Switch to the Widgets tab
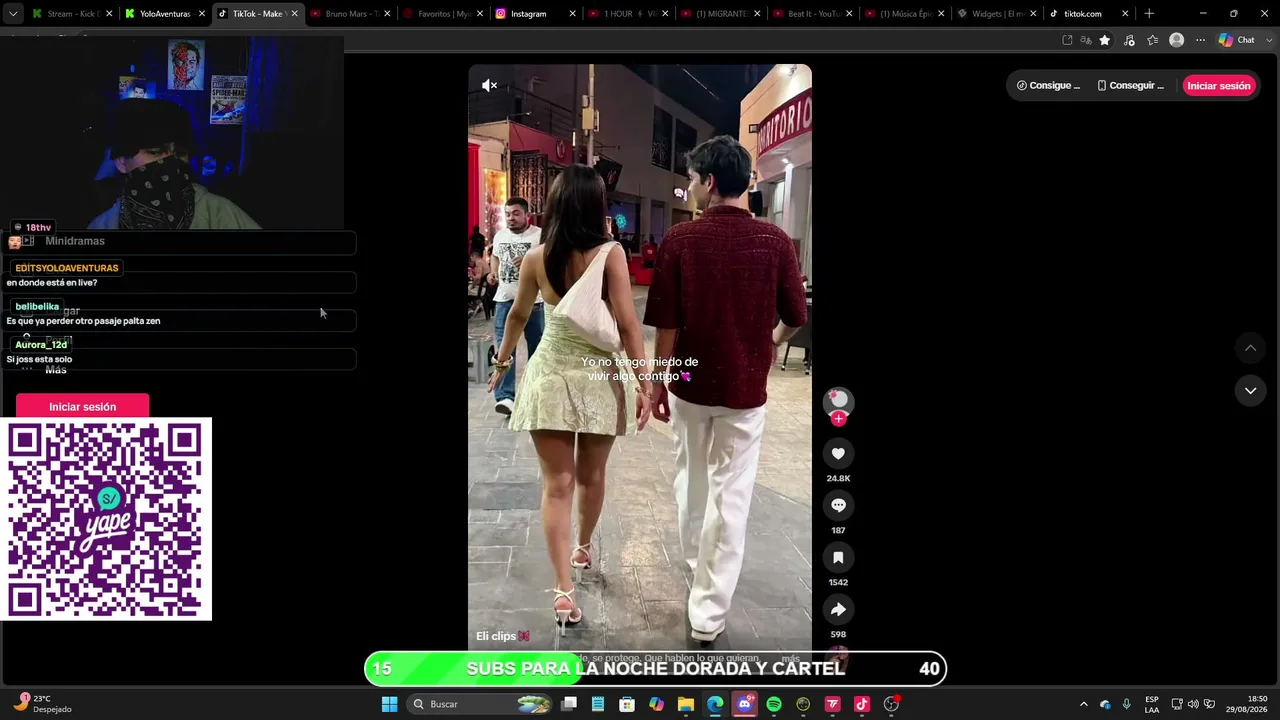 tap(996, 14)
